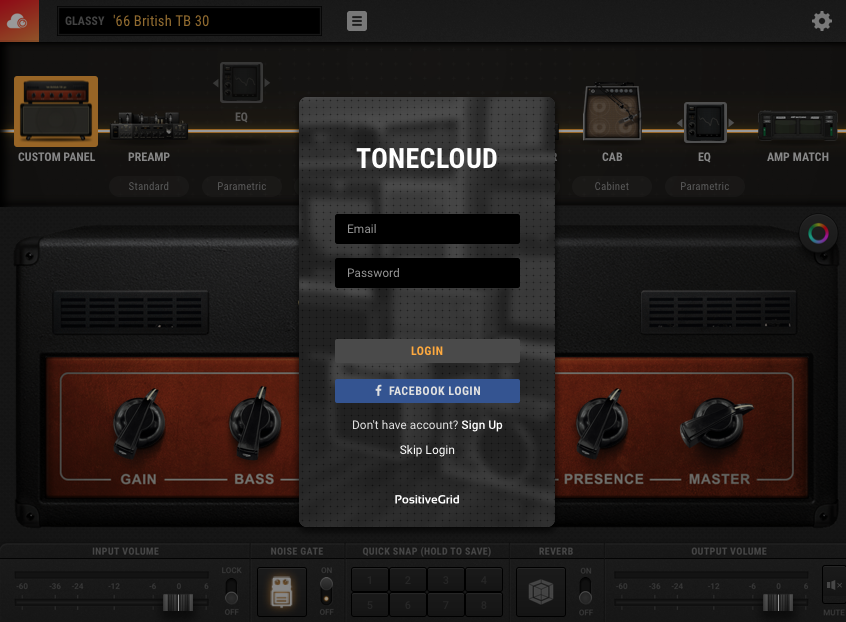Select Quick Snap slot 7
The width and height of the screenshot is (846, 622).
(x=446, y=605)
